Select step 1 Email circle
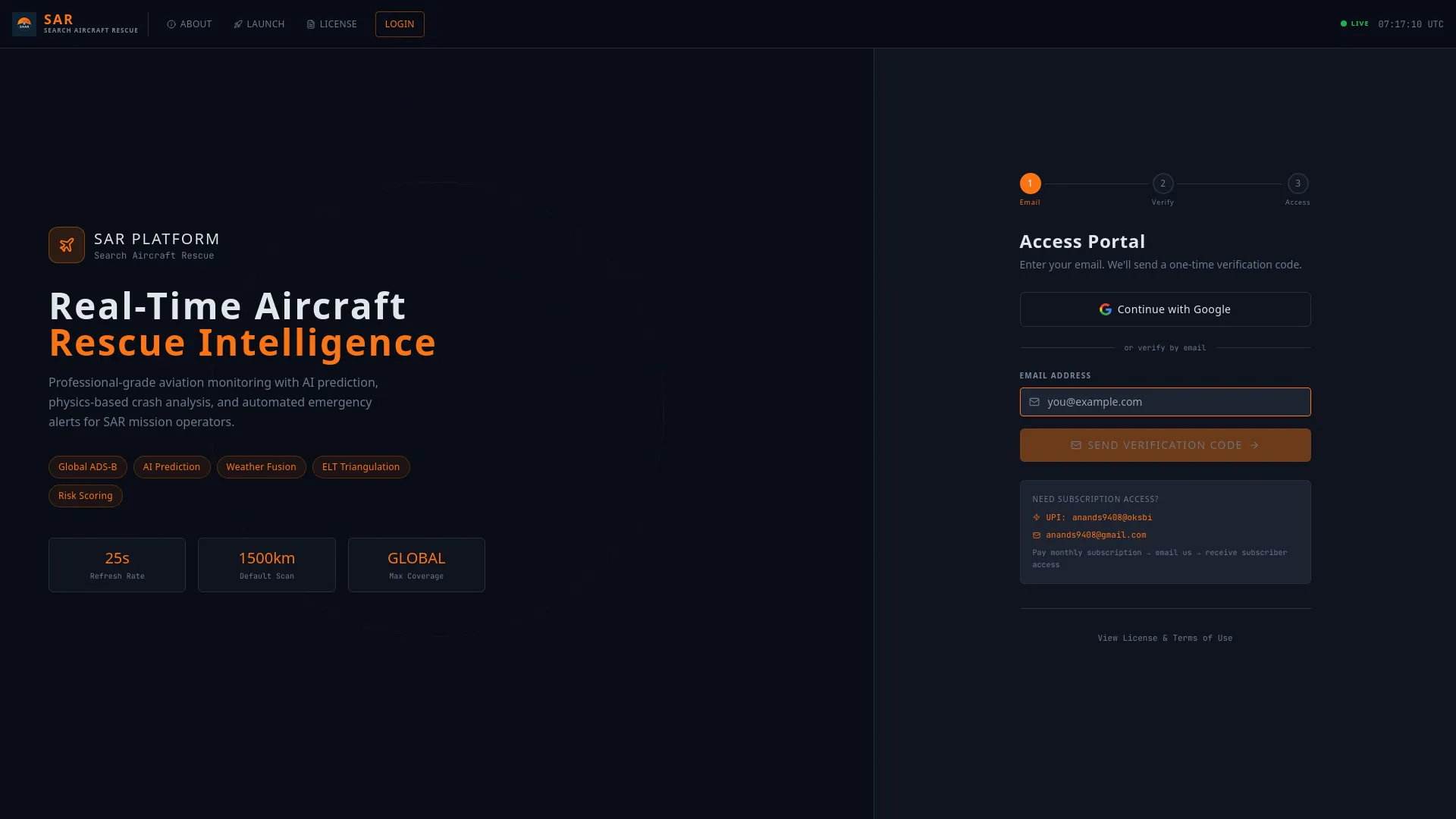 point(1030,184)
